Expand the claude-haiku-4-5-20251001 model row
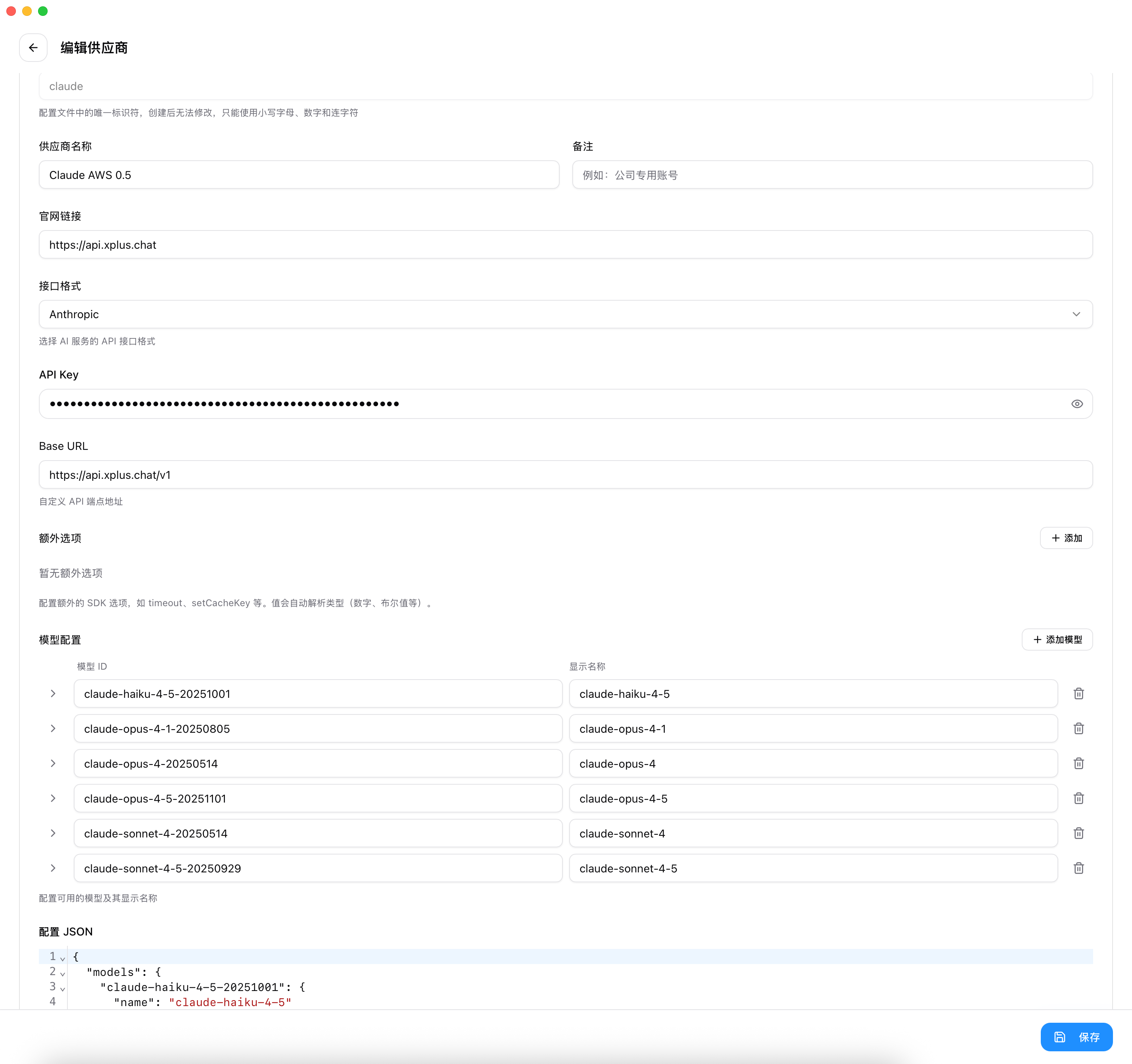Image resolution: width=1132 pixels, height=1064 pixels. (53, 694)
